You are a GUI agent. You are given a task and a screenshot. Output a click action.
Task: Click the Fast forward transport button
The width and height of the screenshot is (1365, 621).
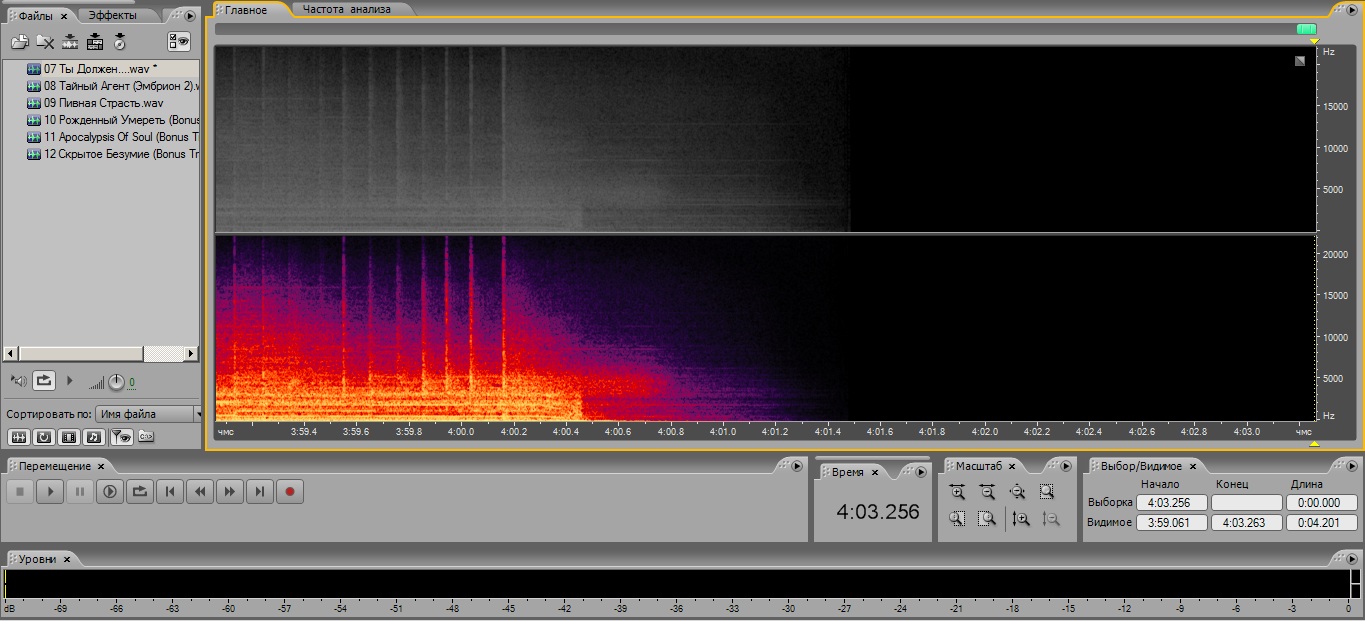(x=230, y=491)
